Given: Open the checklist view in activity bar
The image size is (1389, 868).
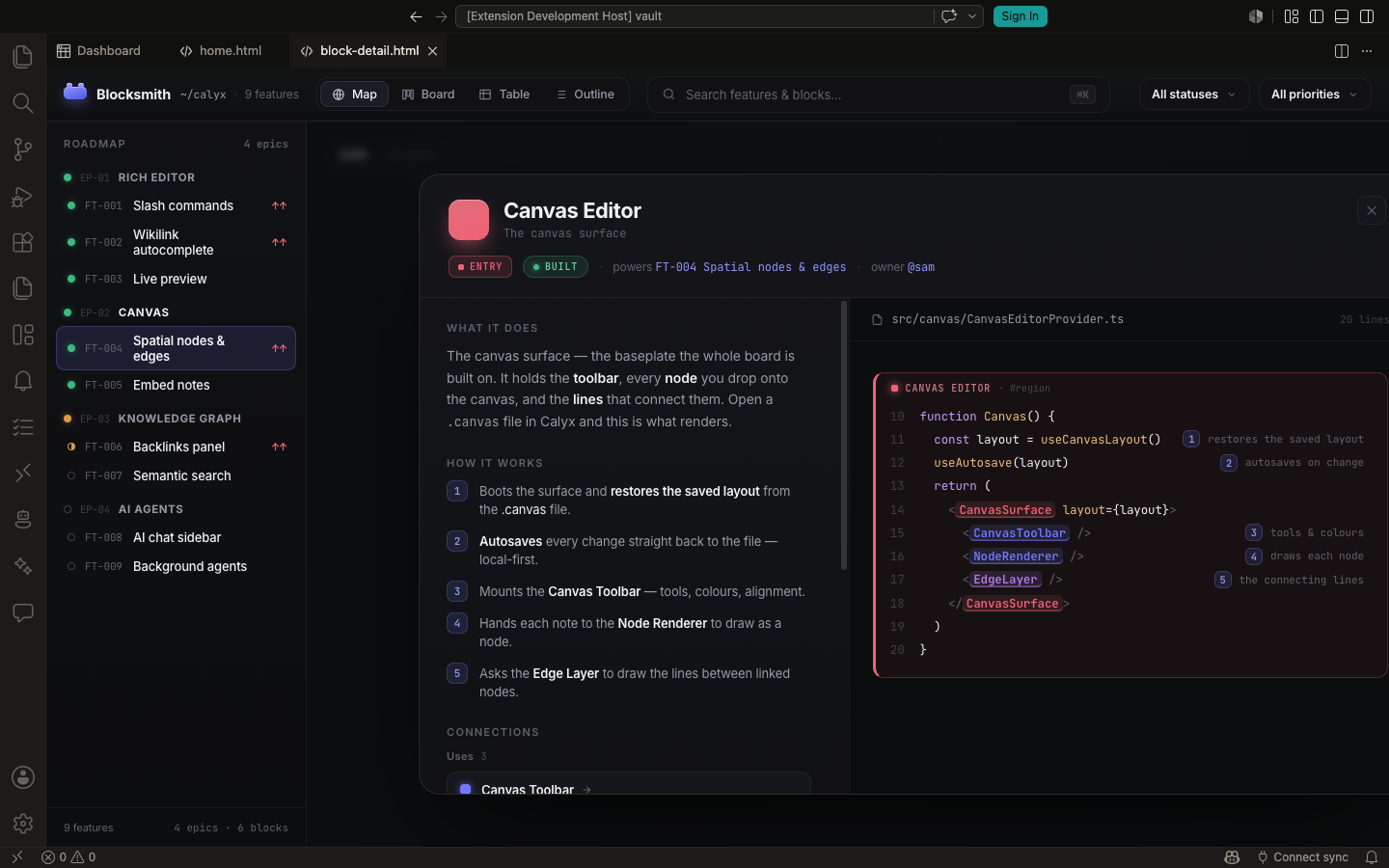Looking at the screenshot, I should click(x=23, y=427).
